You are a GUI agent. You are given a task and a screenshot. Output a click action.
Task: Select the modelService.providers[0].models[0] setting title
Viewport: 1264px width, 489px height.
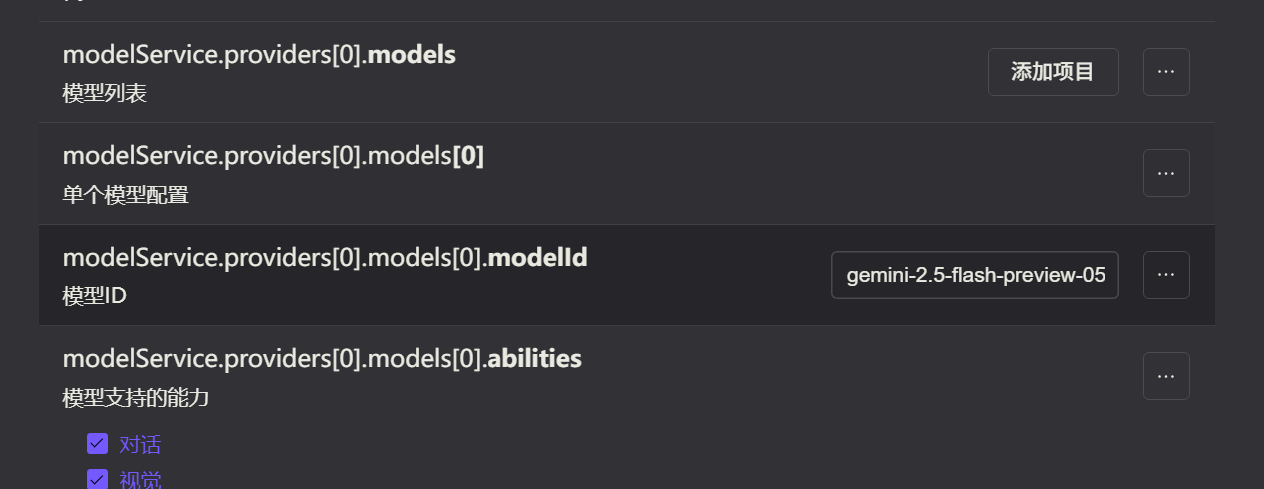(273, 156)
